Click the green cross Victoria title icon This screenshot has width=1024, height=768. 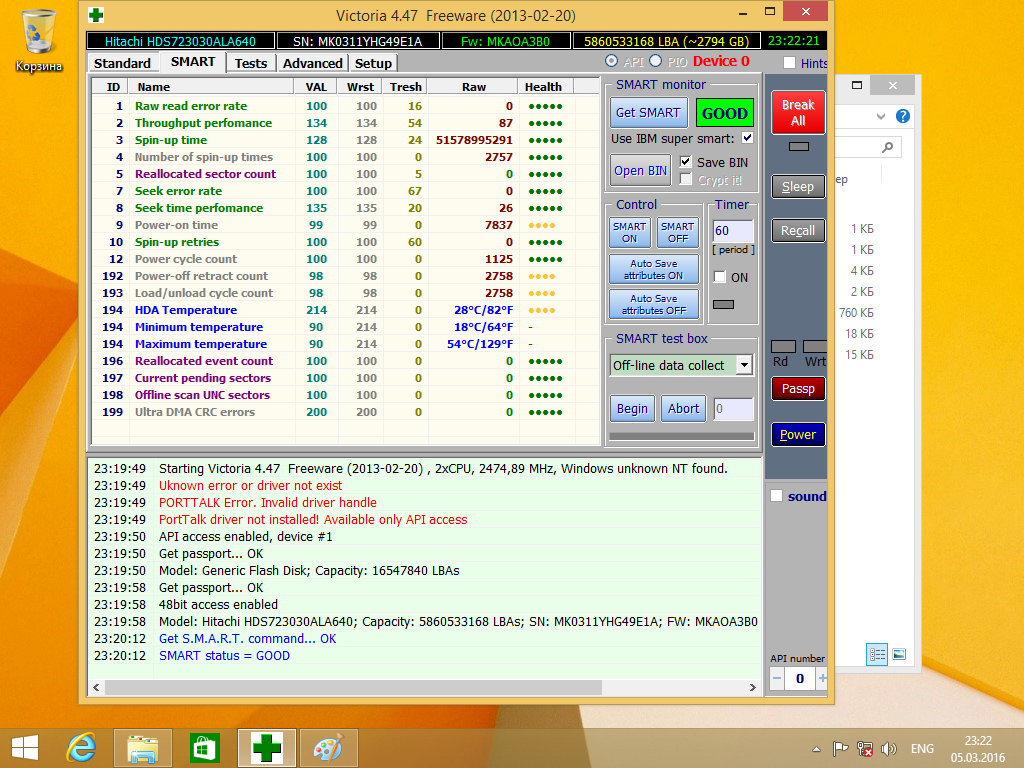coord(96,15)
